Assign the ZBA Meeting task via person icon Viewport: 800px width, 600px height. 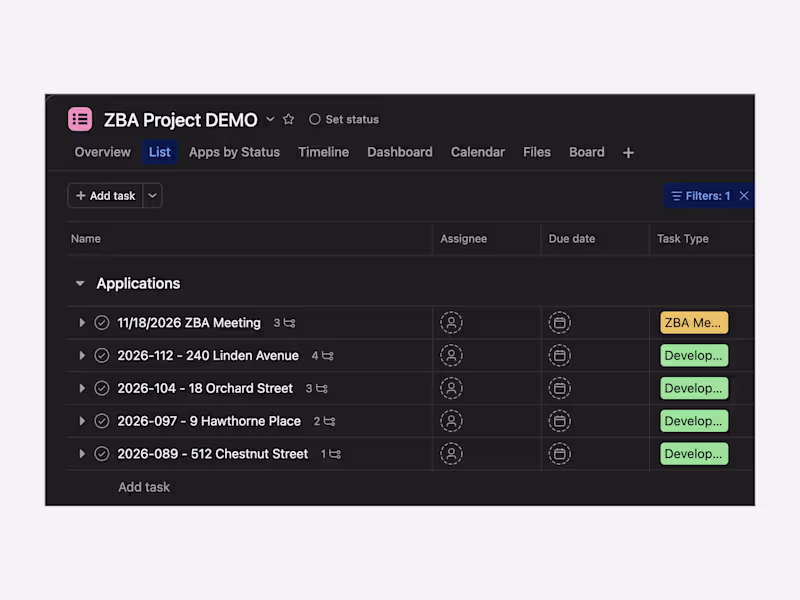click(452, 322)
